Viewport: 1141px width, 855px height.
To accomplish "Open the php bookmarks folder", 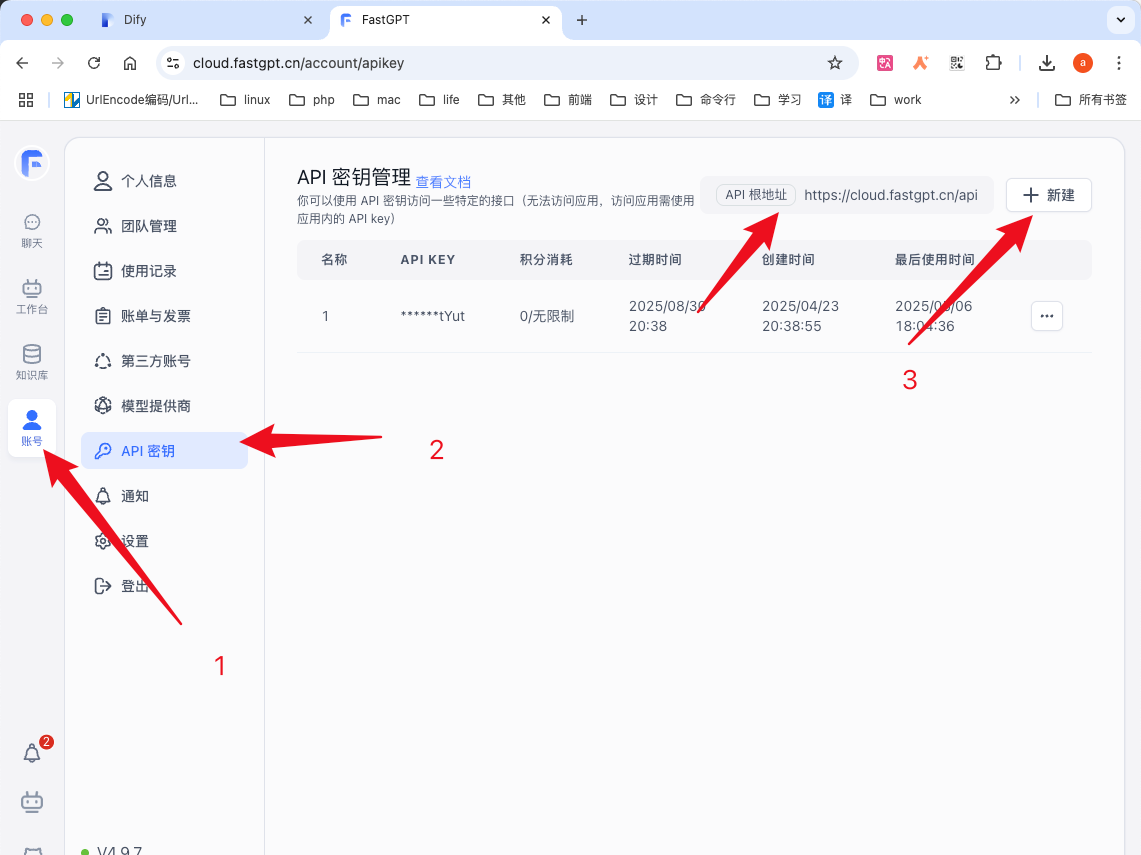I will click(312, 100).
